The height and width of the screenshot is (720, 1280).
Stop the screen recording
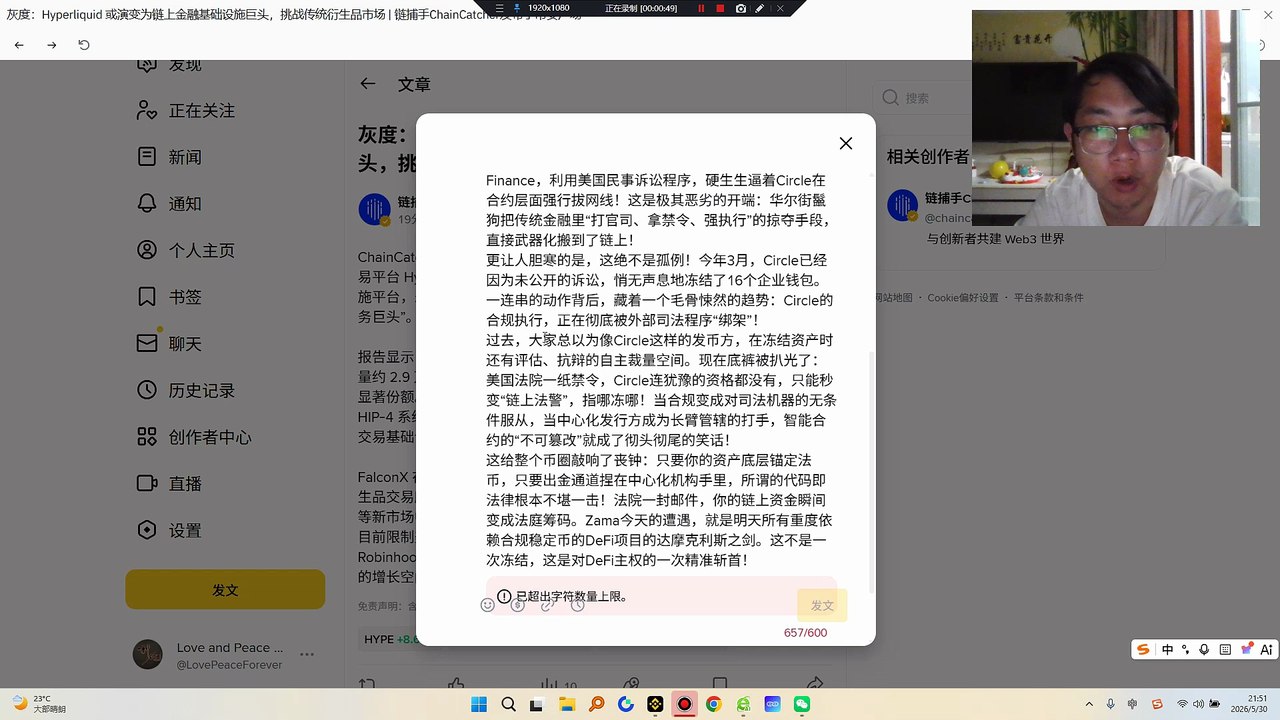pyautogui.click(x=720, y=8)
